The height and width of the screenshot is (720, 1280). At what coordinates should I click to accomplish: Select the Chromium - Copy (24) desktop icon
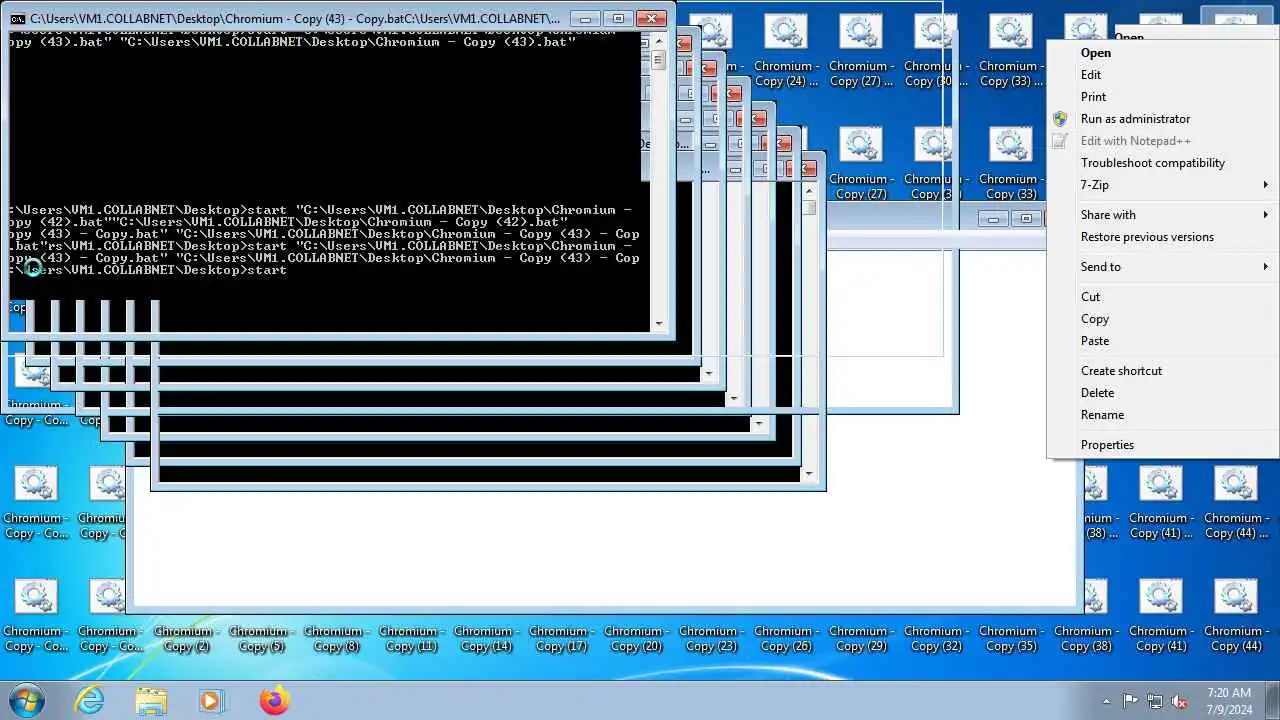pyautogui.click(x=786, y=50)
